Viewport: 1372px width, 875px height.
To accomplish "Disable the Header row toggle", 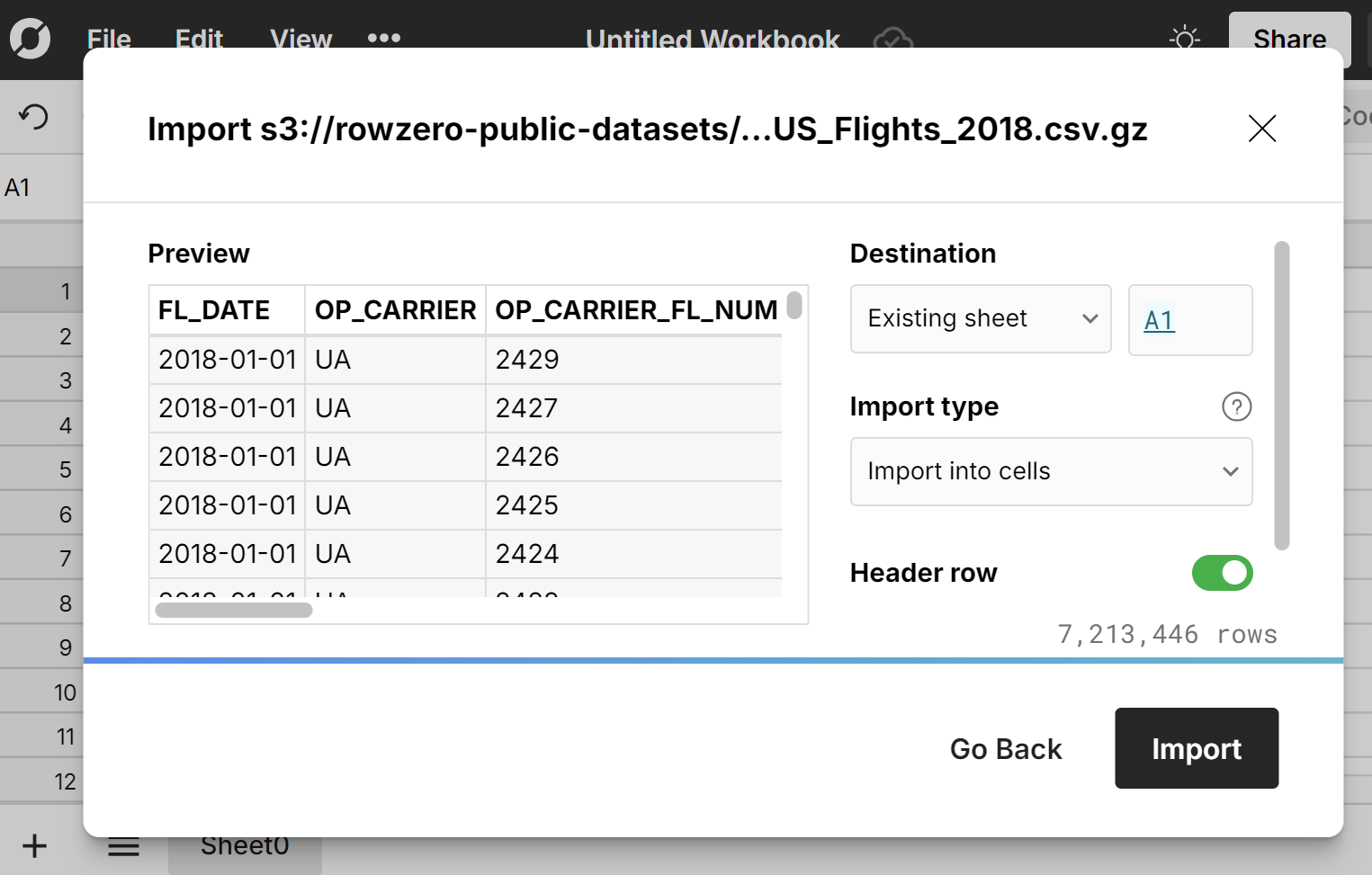I will pos(1223,573).
